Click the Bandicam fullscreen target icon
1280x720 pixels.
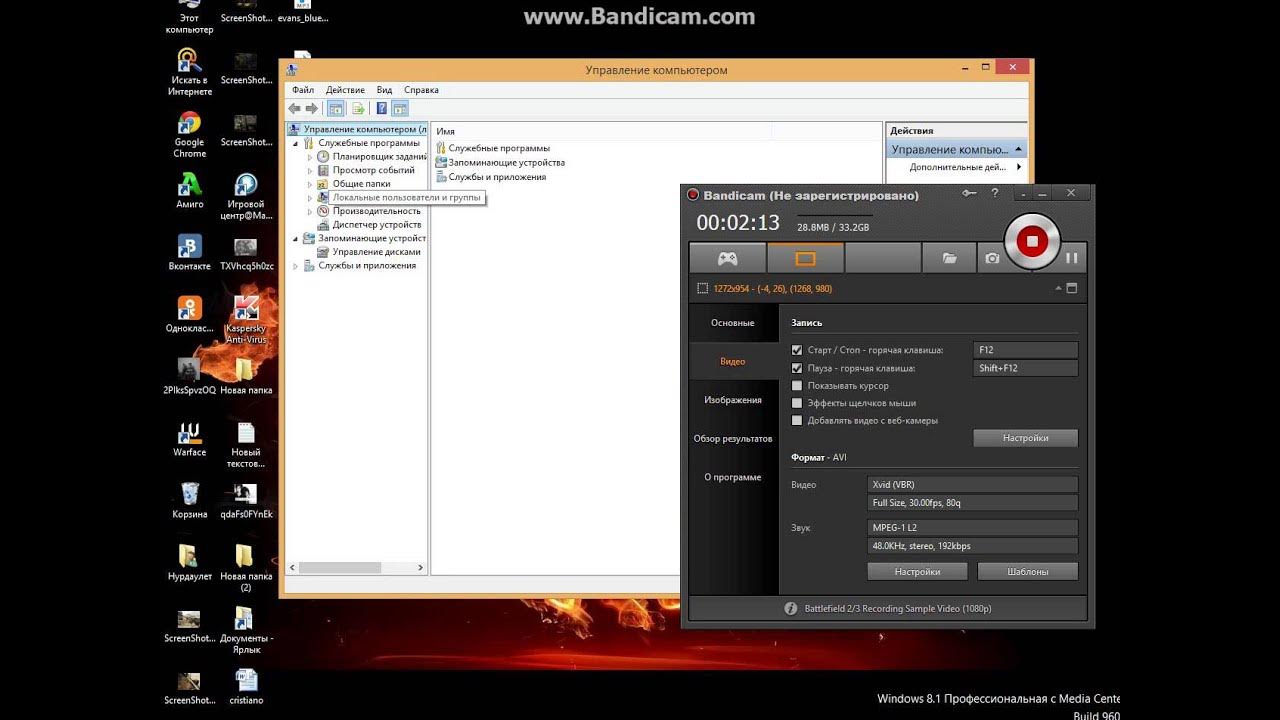(x=1072, y=288)
